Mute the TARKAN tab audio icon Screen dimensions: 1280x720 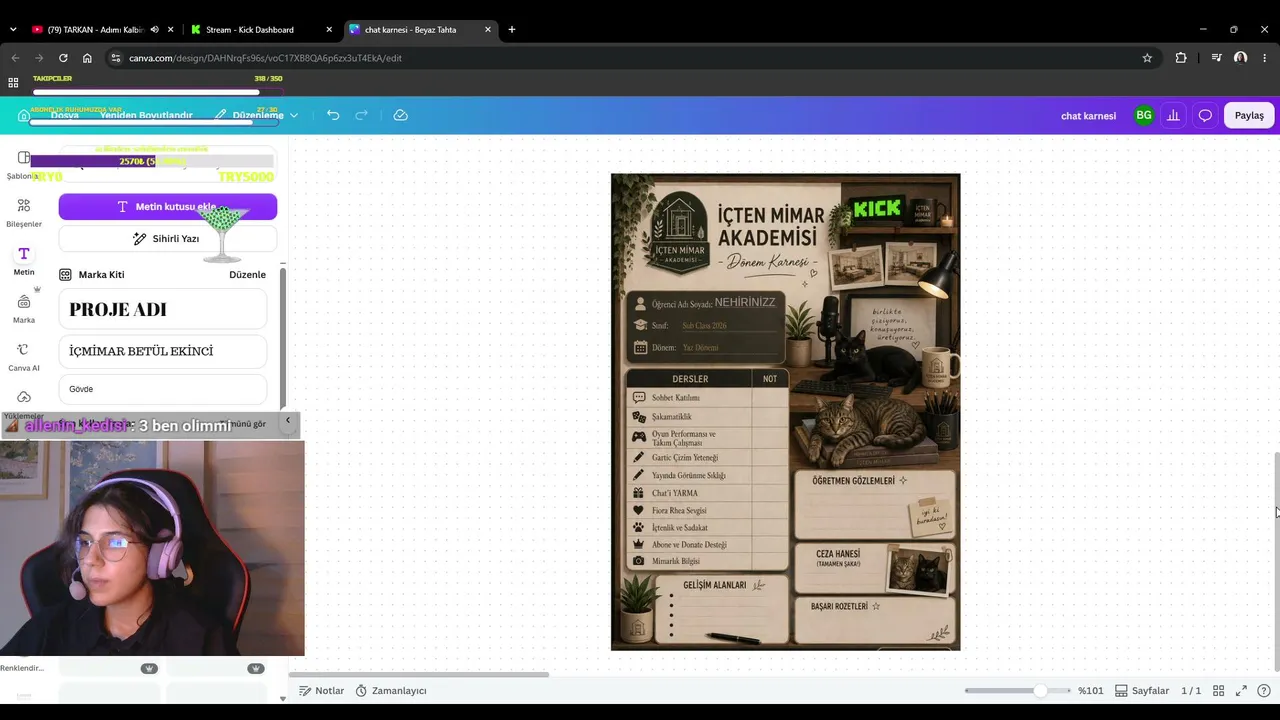pos(154,29)
